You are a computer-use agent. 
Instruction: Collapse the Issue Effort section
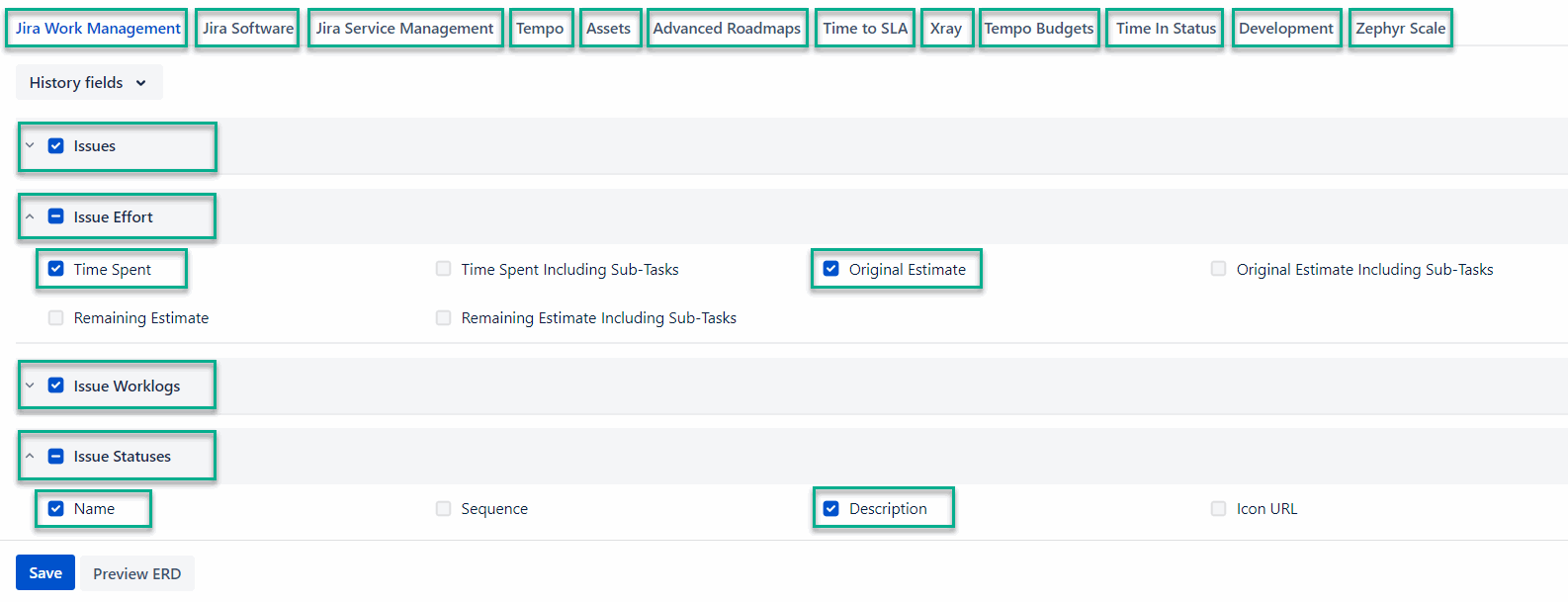tap(30, 217)
